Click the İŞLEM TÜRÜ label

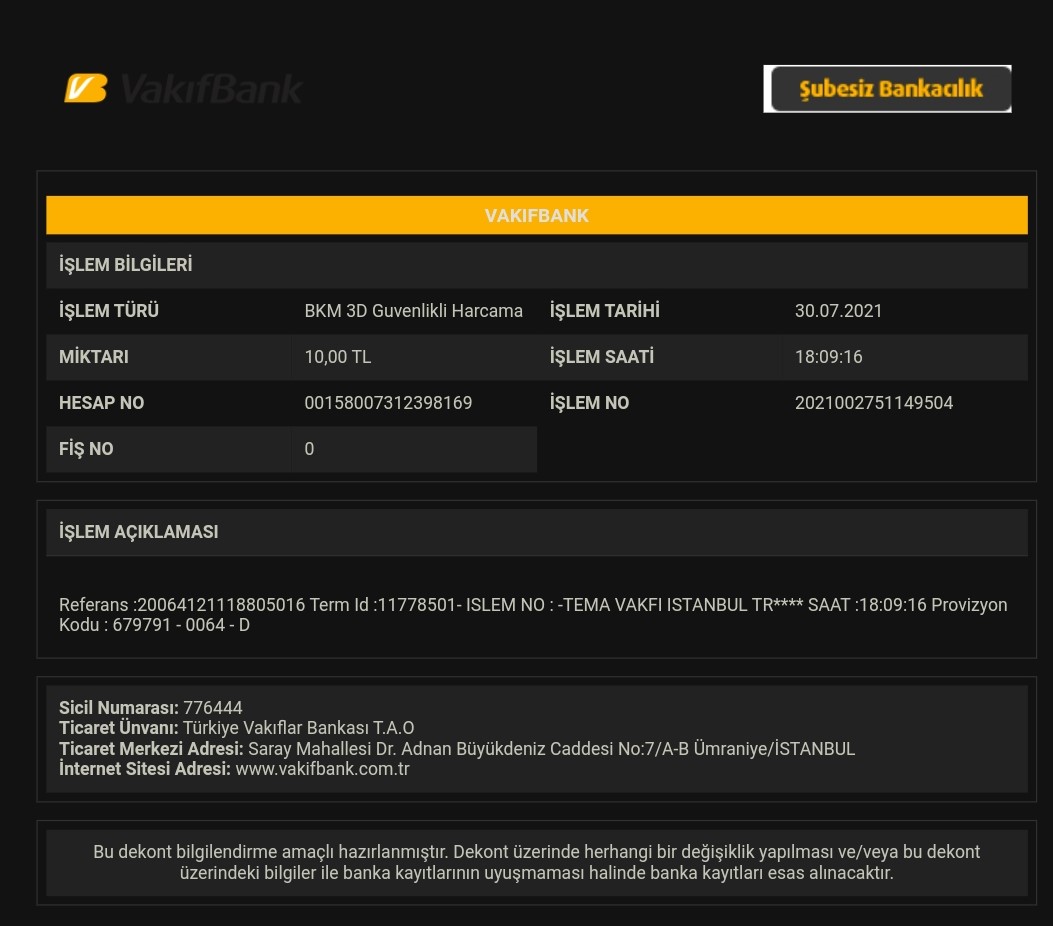tap(109, 311)
